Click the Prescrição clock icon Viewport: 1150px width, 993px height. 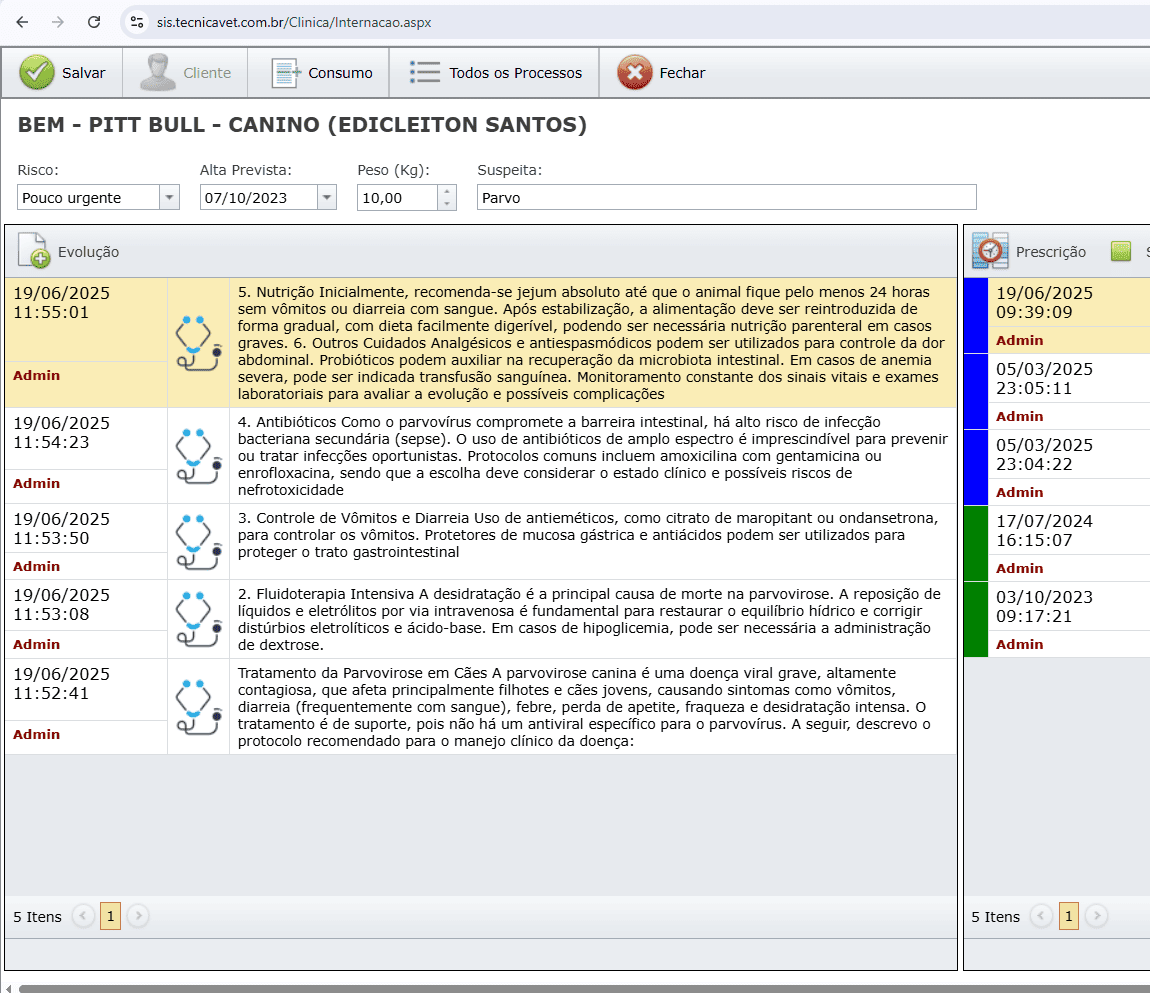tap(989, 251)
